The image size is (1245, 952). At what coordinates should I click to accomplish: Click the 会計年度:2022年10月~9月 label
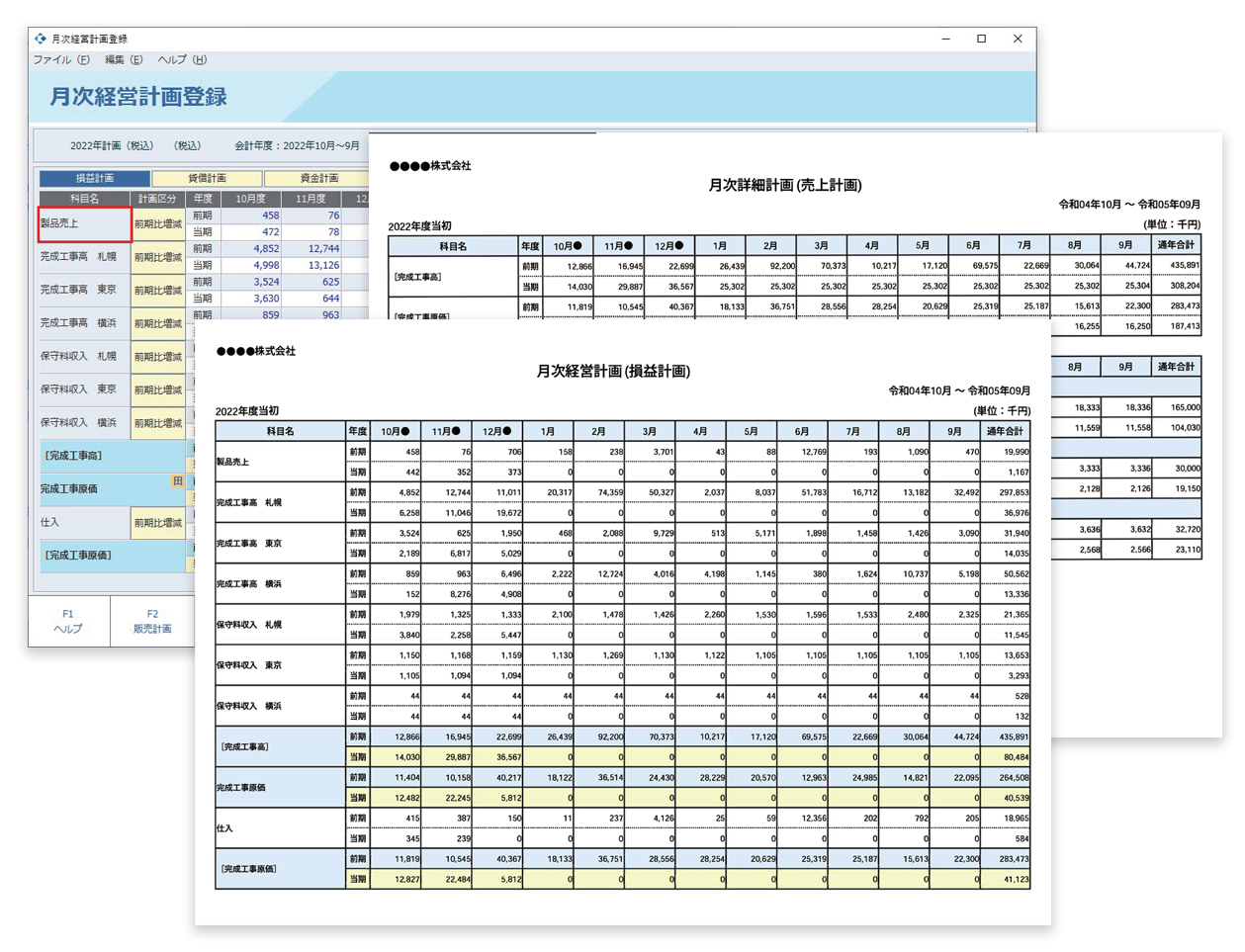pos(297,146)
